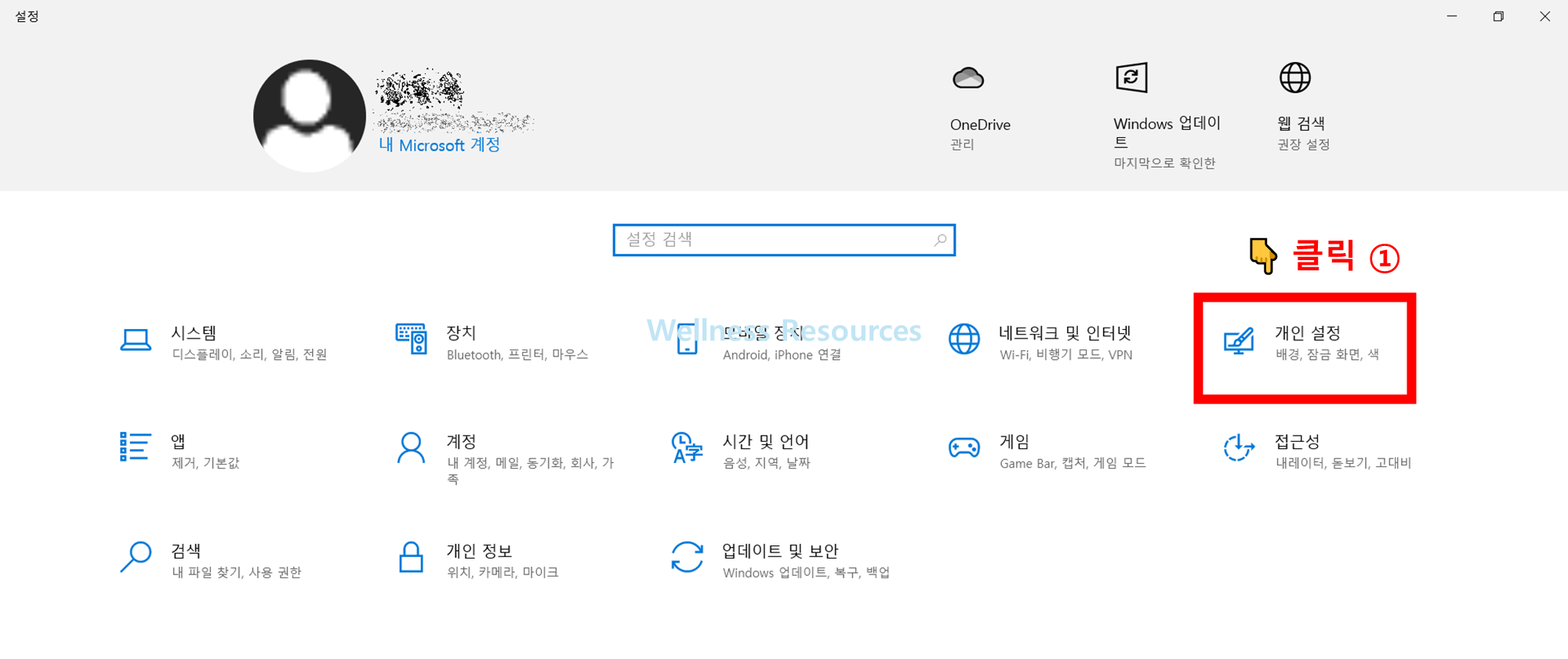Click the 시스템 category title
Screen dimensions: 1568x659
(x=194, y=333)
